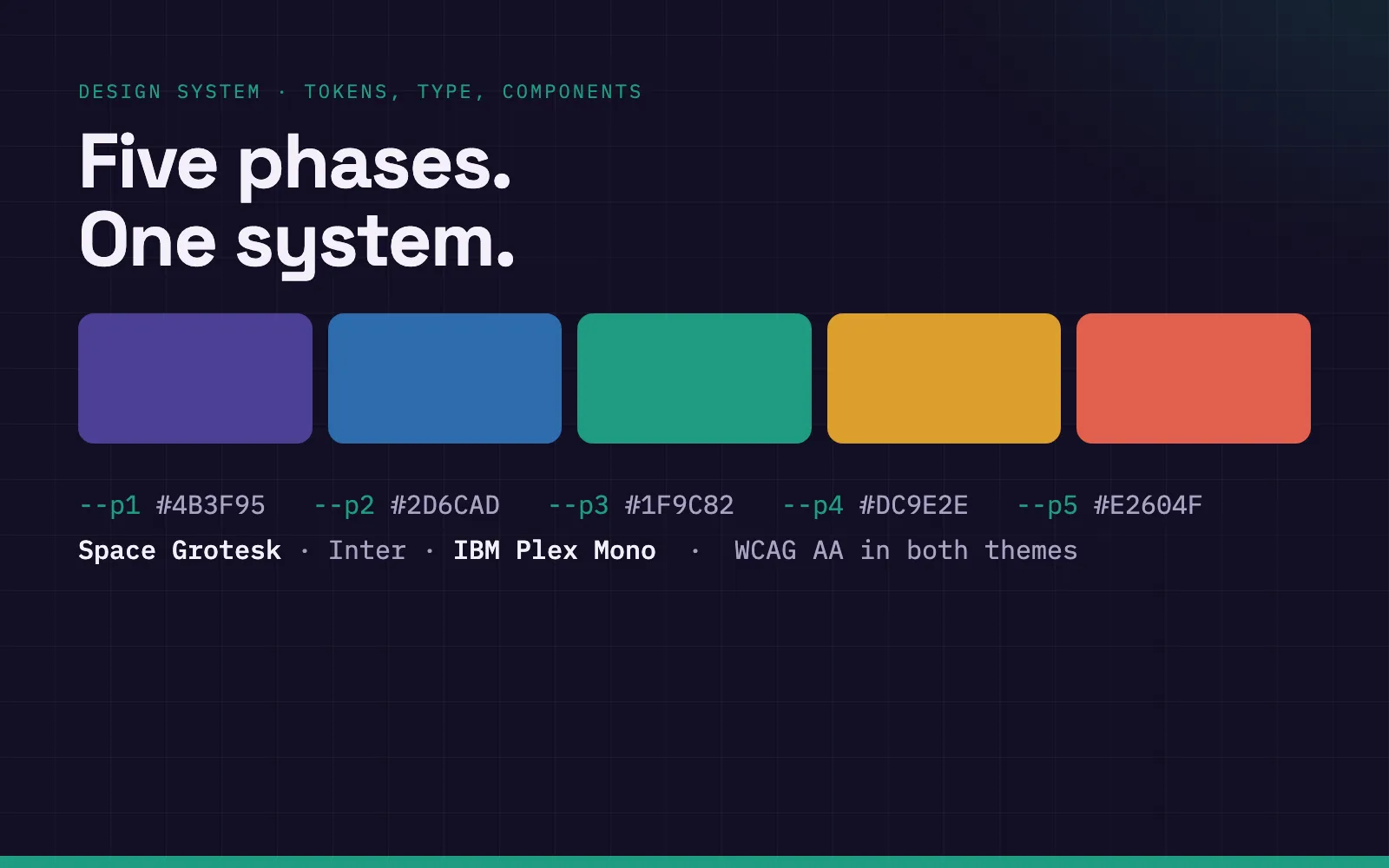Select the #DC9E2E hex value

914,505
